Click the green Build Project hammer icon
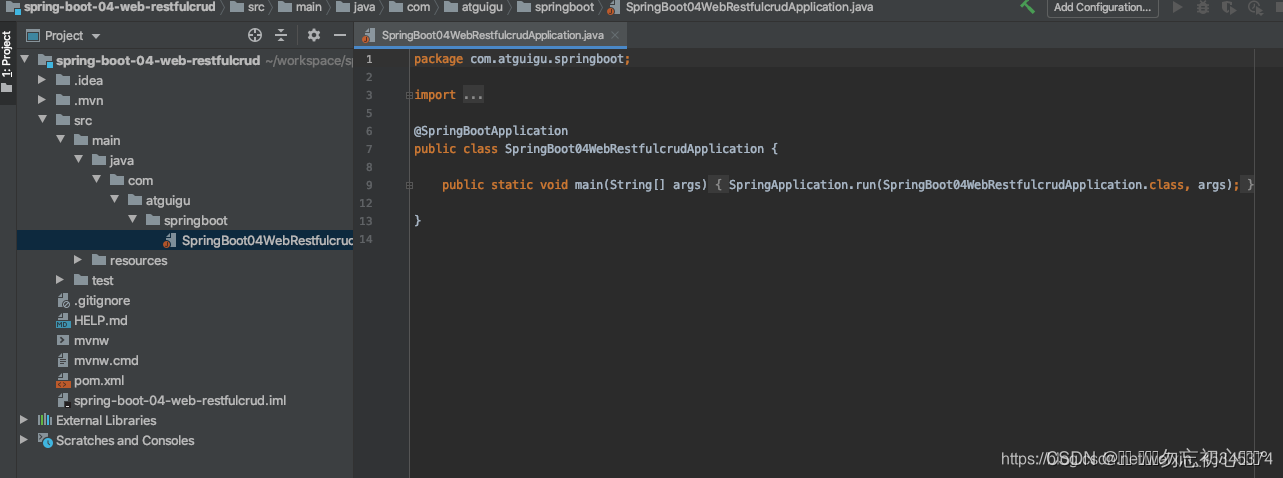 1028,6
